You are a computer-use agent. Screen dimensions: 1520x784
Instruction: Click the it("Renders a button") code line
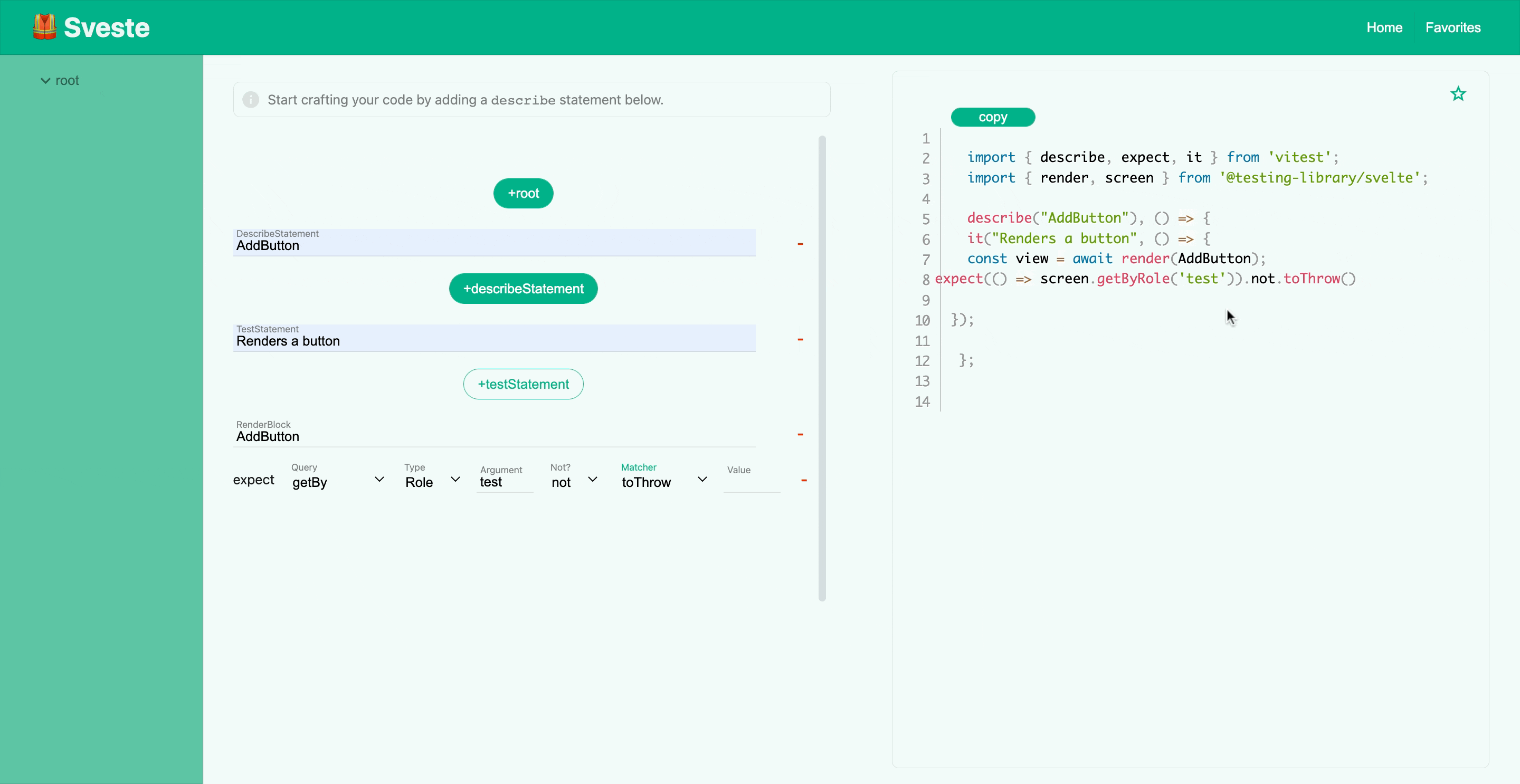[x=1089, y=238]
